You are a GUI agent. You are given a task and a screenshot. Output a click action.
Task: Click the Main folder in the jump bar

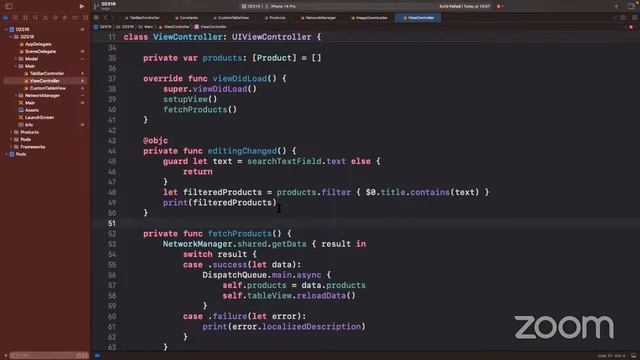146,27
